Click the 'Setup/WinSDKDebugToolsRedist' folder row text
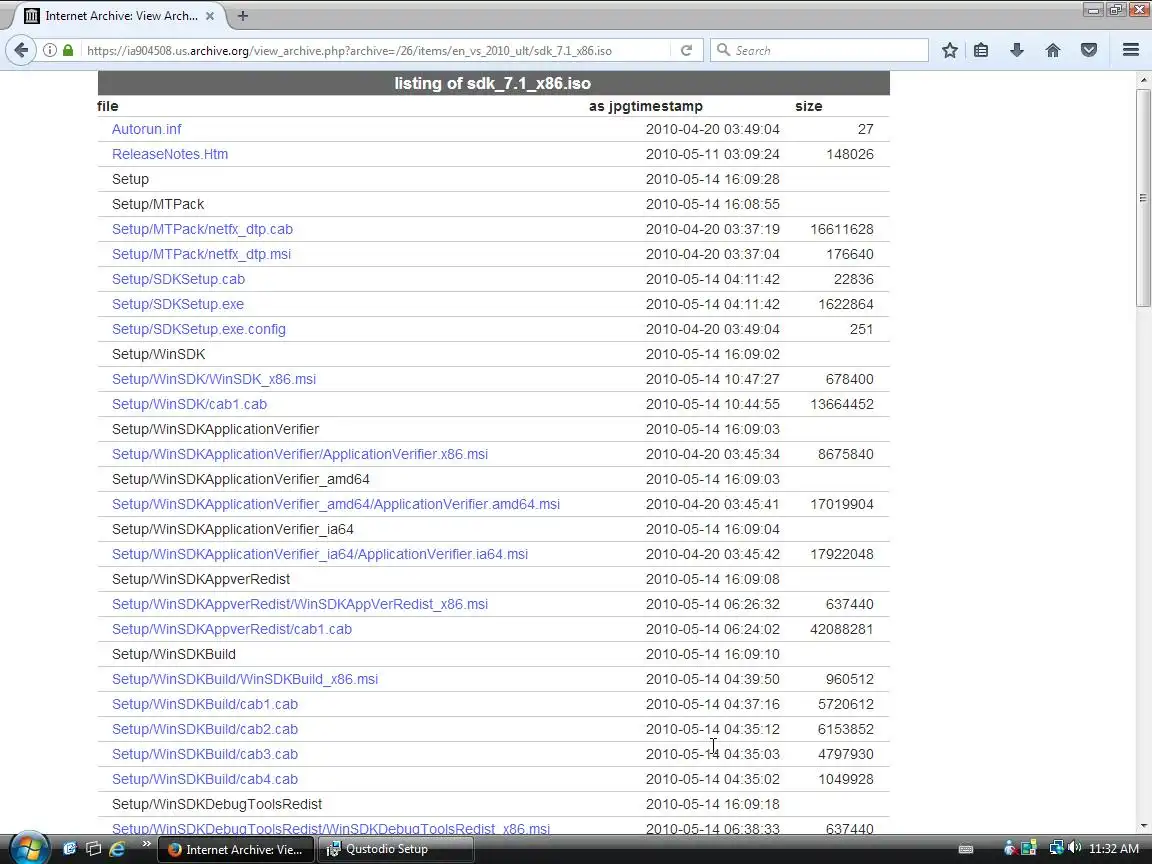This screenshot has height=864, width=1152. point(217,804)
